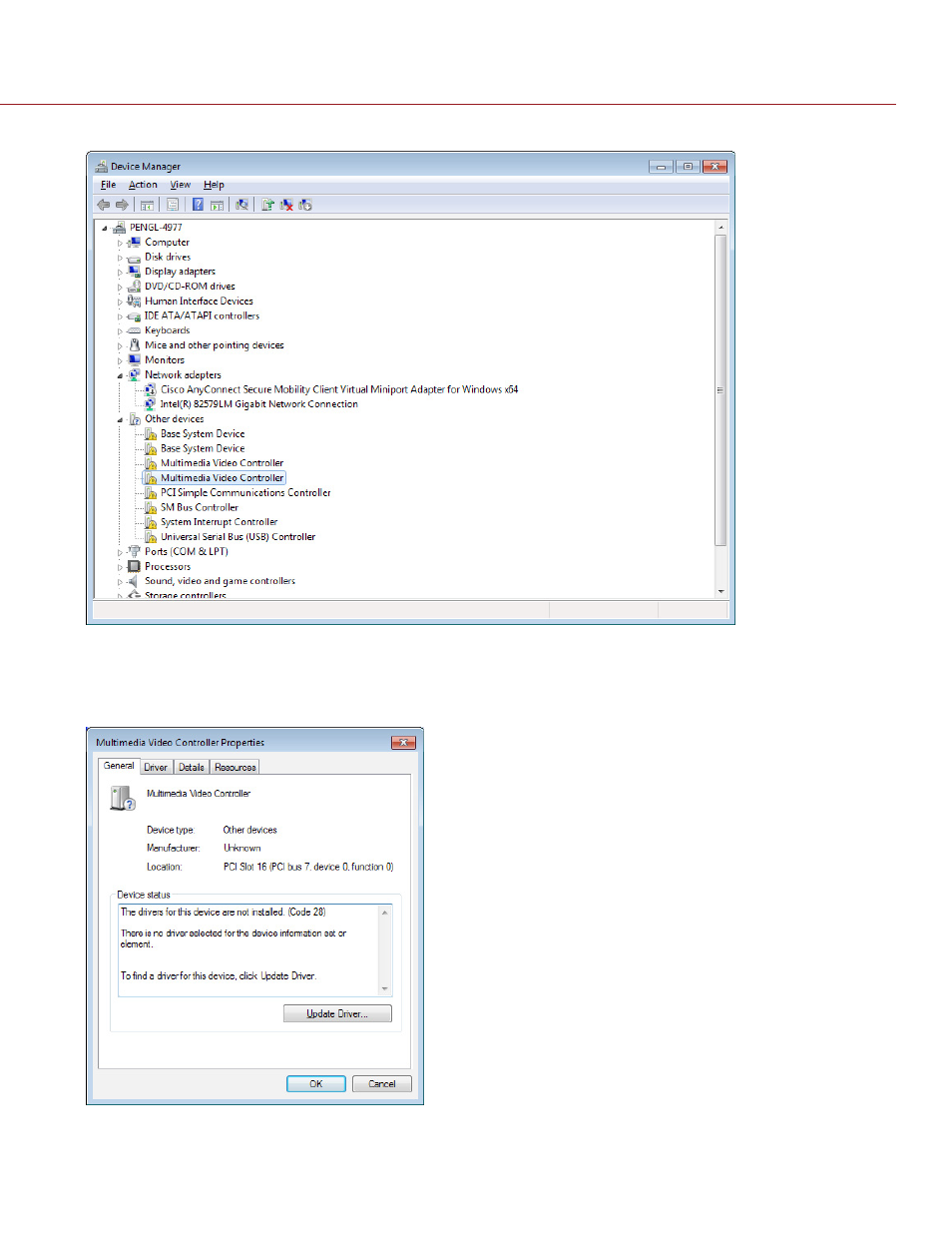Click the Show/Hide Console Tree toolbar icon
Image resolution: width=952 pixels, height=1233 pixels.
pyautogui.click(x=148, y=205)
